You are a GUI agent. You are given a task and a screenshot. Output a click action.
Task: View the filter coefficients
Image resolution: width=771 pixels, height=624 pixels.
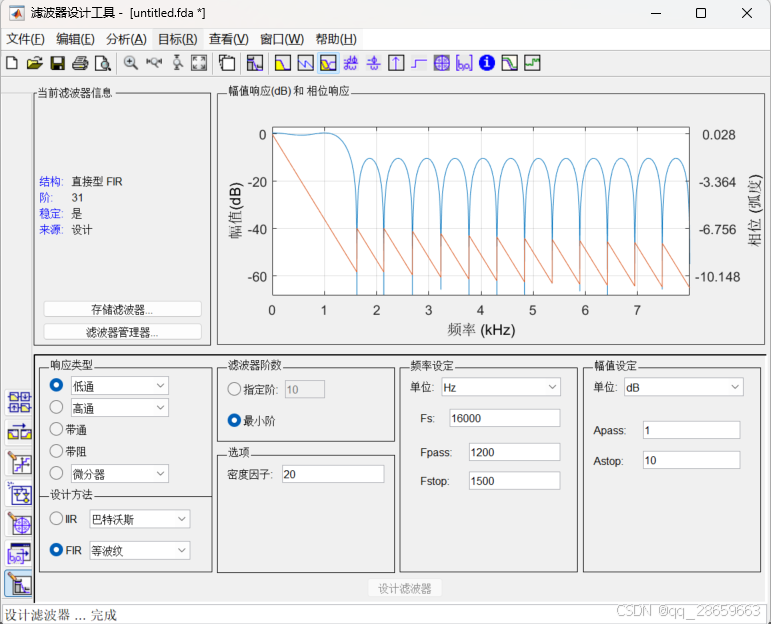(464, 63)
